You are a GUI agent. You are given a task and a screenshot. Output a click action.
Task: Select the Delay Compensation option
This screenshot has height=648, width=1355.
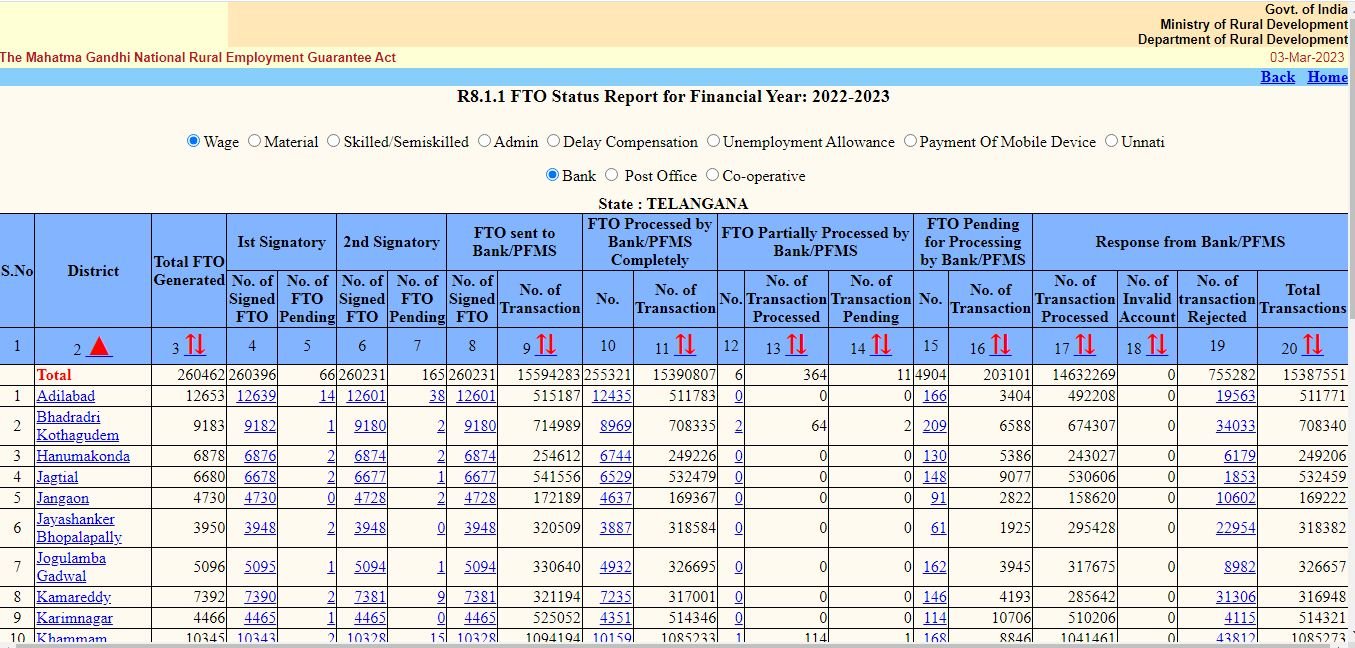pyautogui.click(x=553, y=141)
